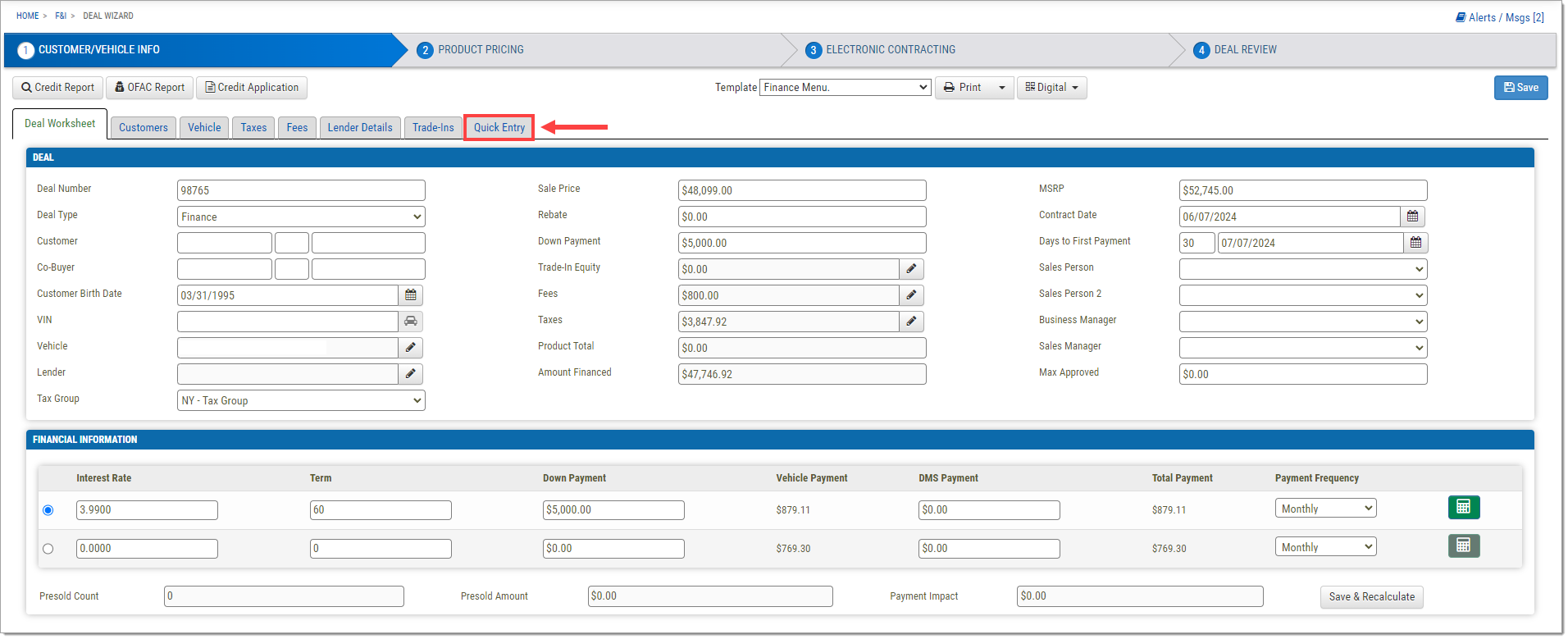Screen dimensions: 1568x639
Task: Click the deal Down Payment field showing $5,000.00
Action: (x=802, y=243)
